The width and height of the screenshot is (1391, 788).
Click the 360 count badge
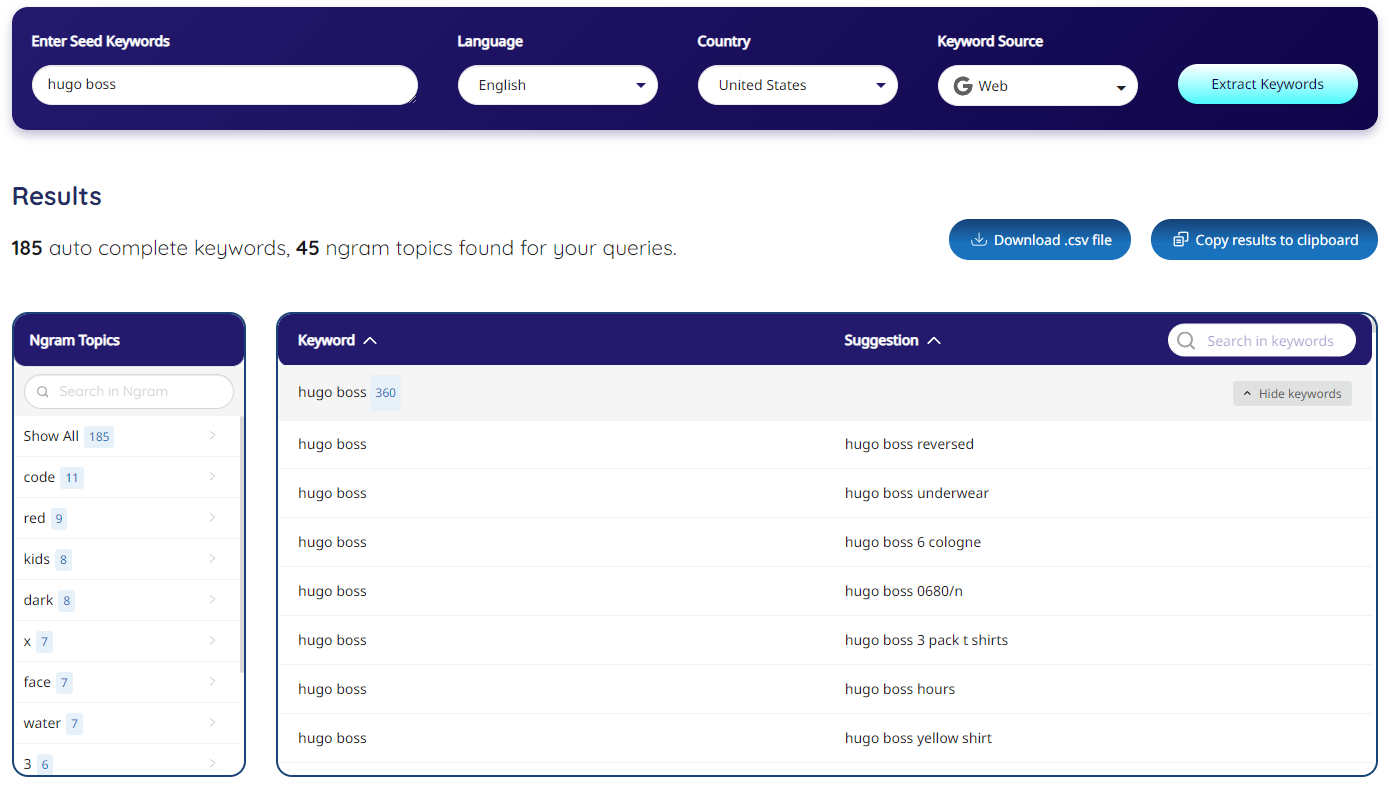pyautogui.click(x=386, y=393)
